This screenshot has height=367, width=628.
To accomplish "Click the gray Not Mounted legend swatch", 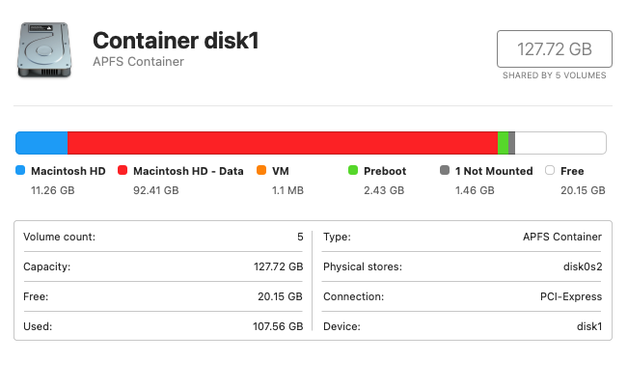I will coord(444,170).
